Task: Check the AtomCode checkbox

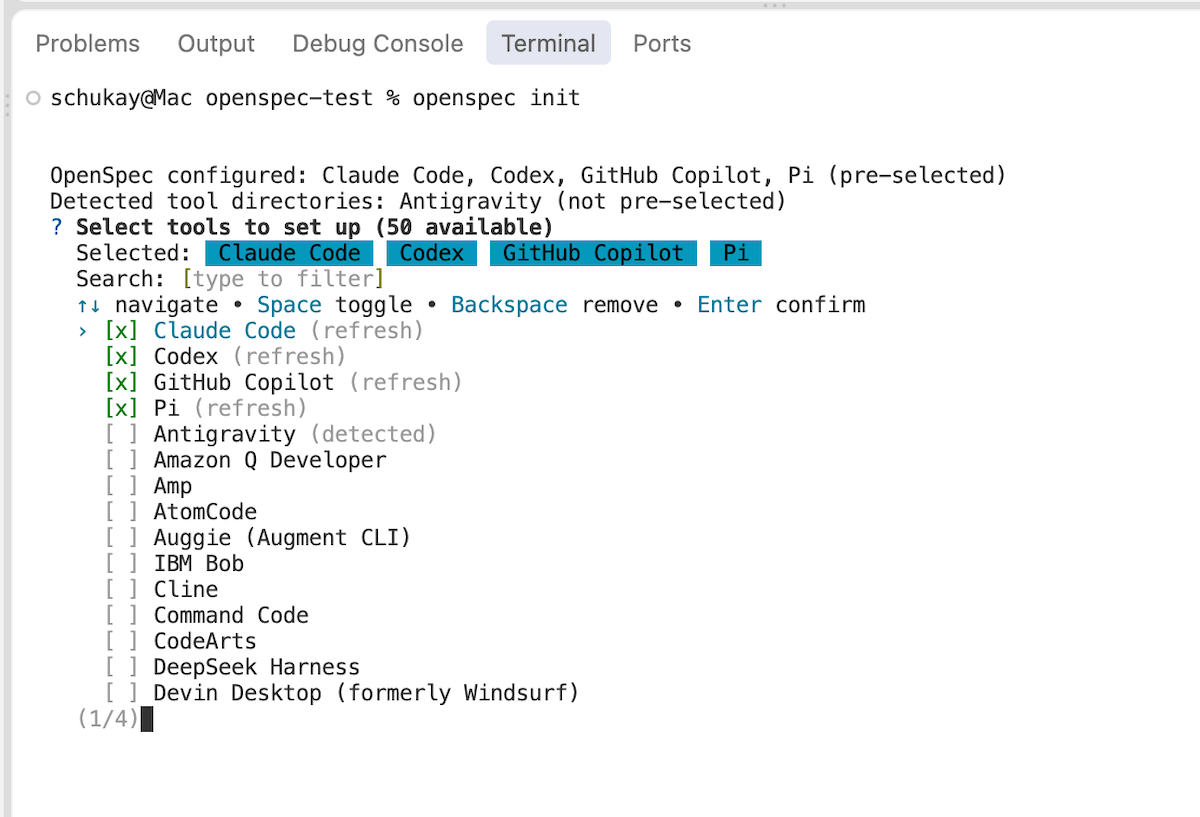Action: pos(122,513)
